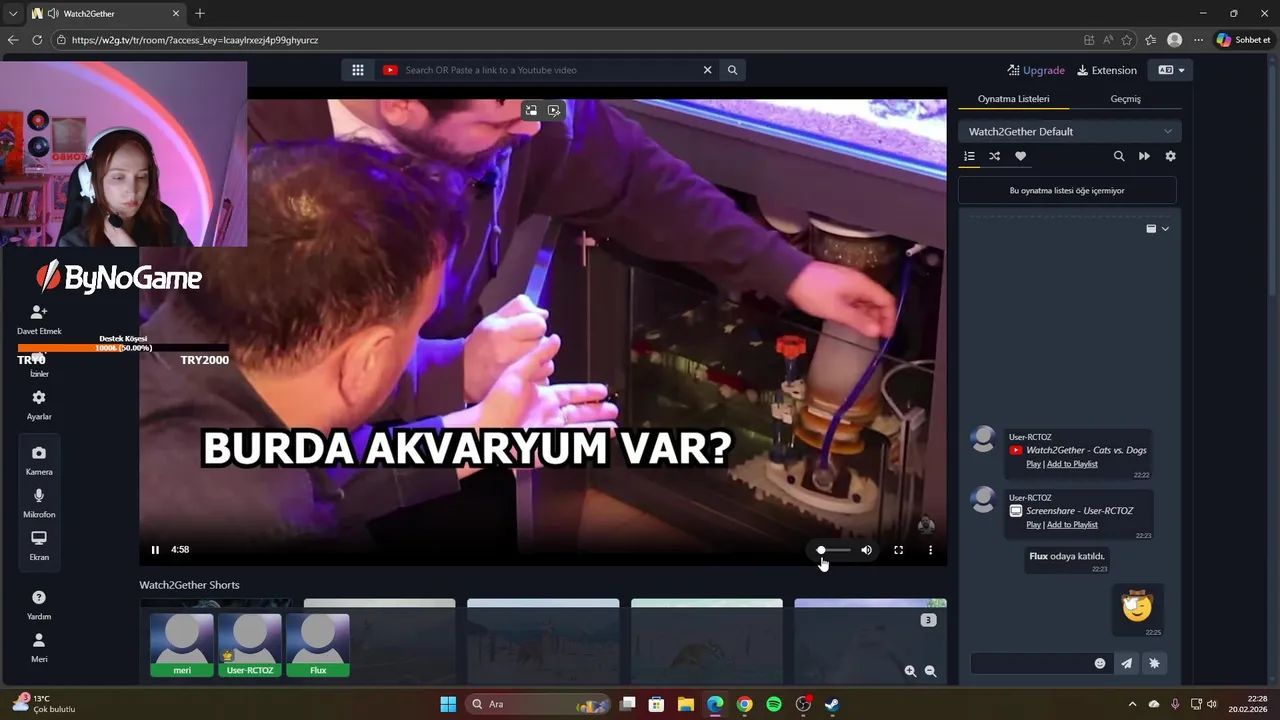Open the favorites heart tab in playlist
Image resolution: width=1280 pixels, height=720 pixels.
[1020, 156]
